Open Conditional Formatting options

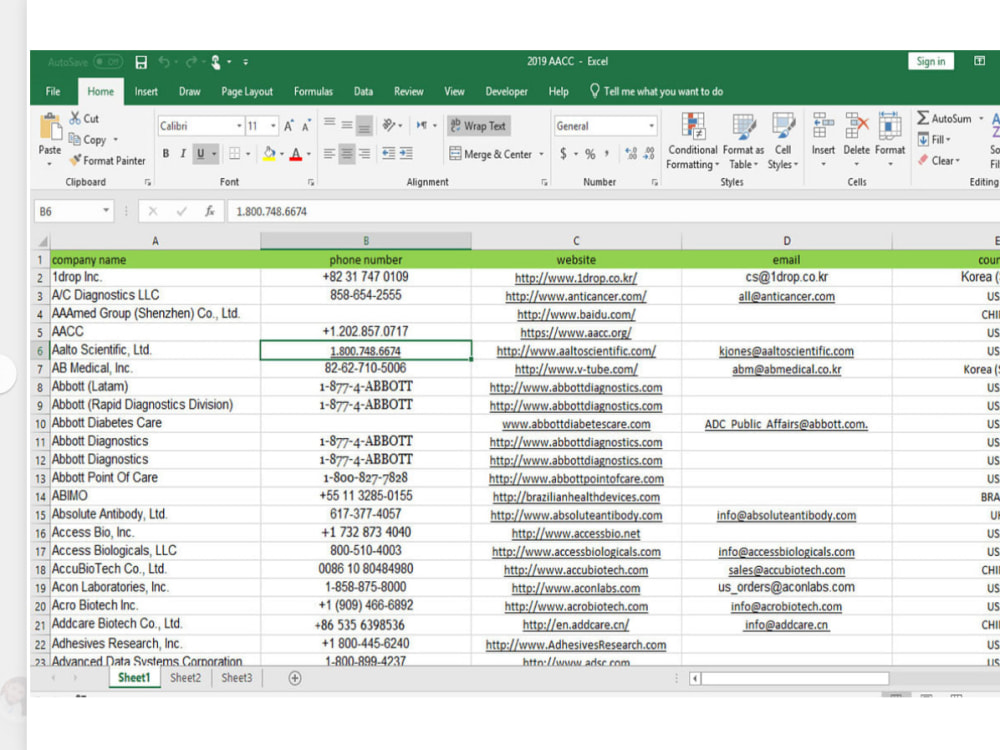692,140
